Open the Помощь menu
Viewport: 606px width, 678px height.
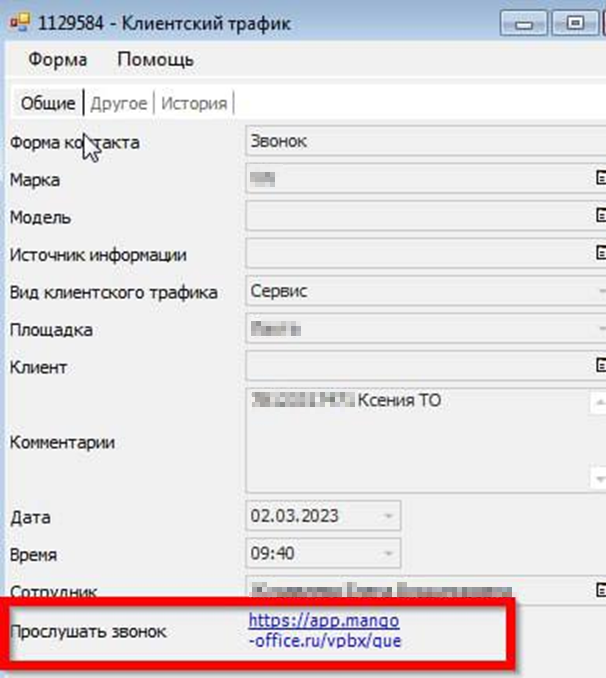(155, 60)
